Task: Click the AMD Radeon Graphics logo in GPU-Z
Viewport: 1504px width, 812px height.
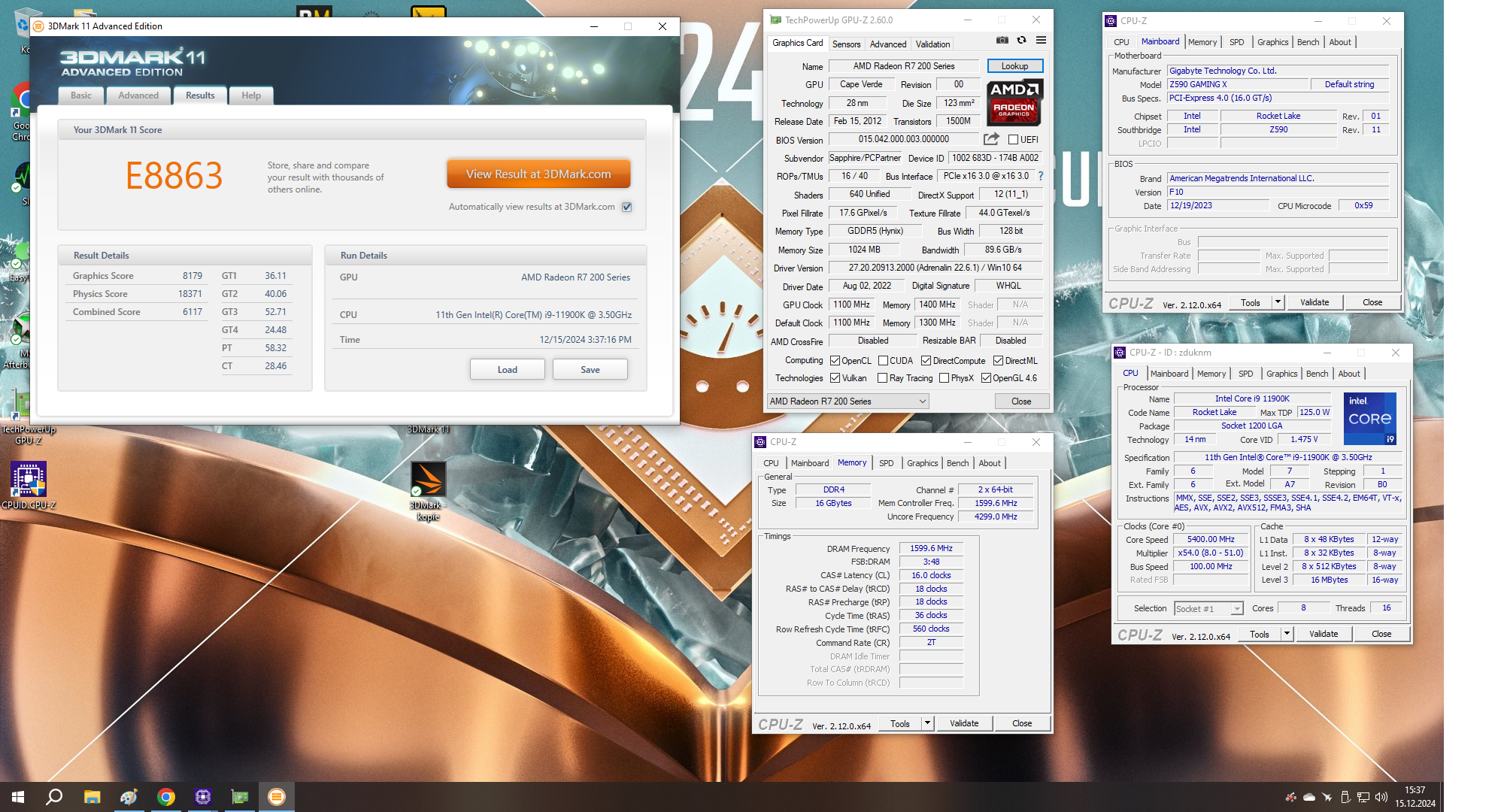Action: coord(1014,101)
